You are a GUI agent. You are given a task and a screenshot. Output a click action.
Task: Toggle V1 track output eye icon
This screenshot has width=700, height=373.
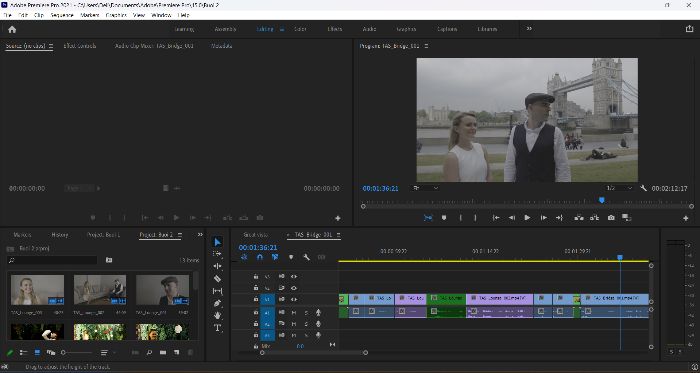coord(294,299)
